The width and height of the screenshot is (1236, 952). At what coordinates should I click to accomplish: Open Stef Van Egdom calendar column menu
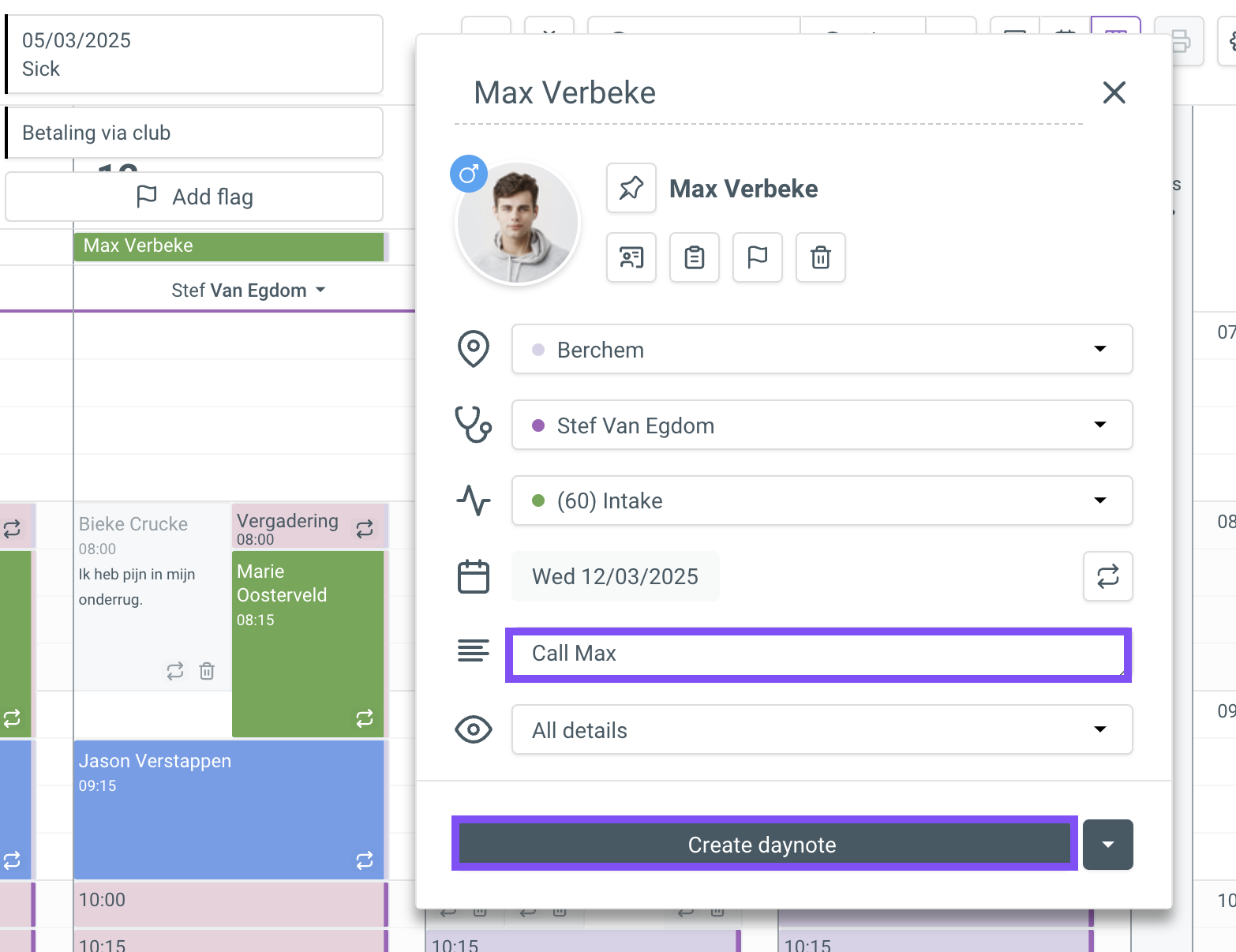(x=248, y=290)
